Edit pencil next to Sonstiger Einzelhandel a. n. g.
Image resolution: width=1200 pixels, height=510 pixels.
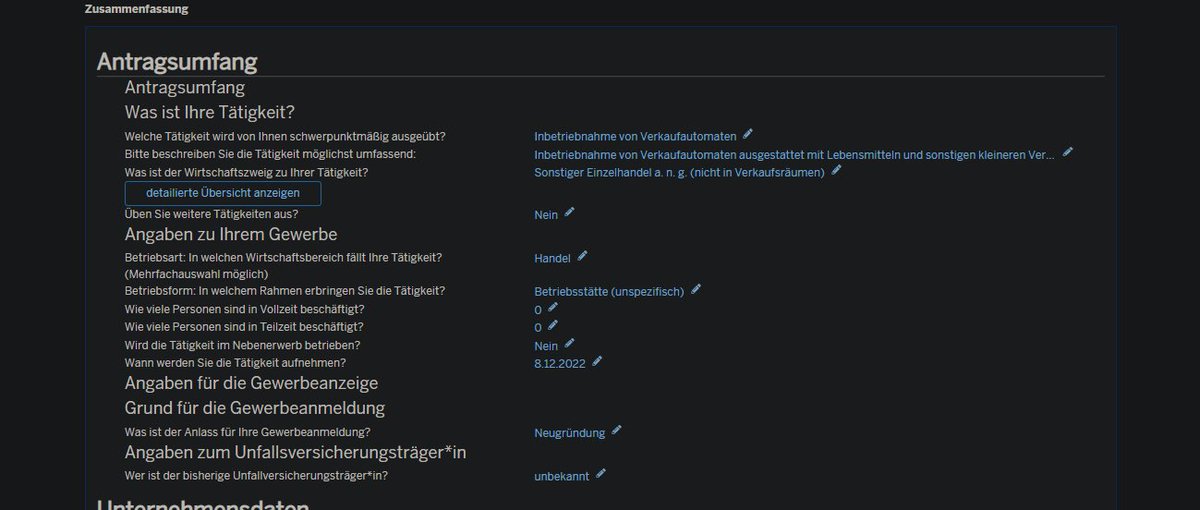coord(837,171)
